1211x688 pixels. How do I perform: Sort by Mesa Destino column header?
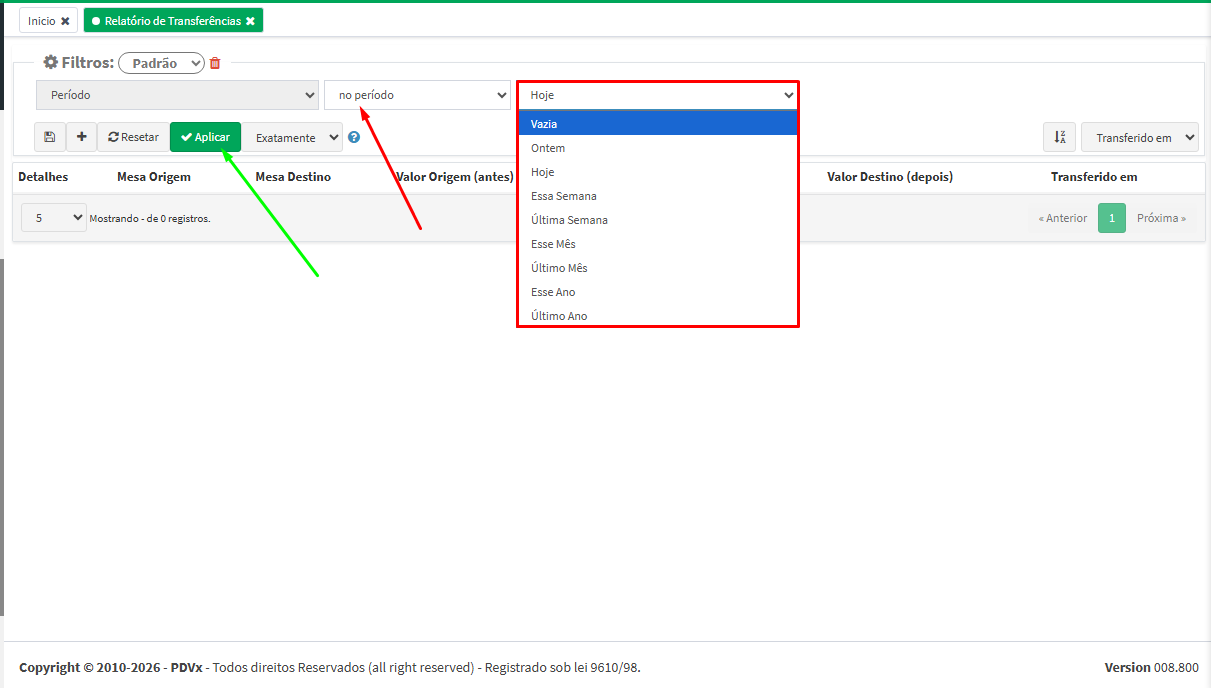coord(293,177)
